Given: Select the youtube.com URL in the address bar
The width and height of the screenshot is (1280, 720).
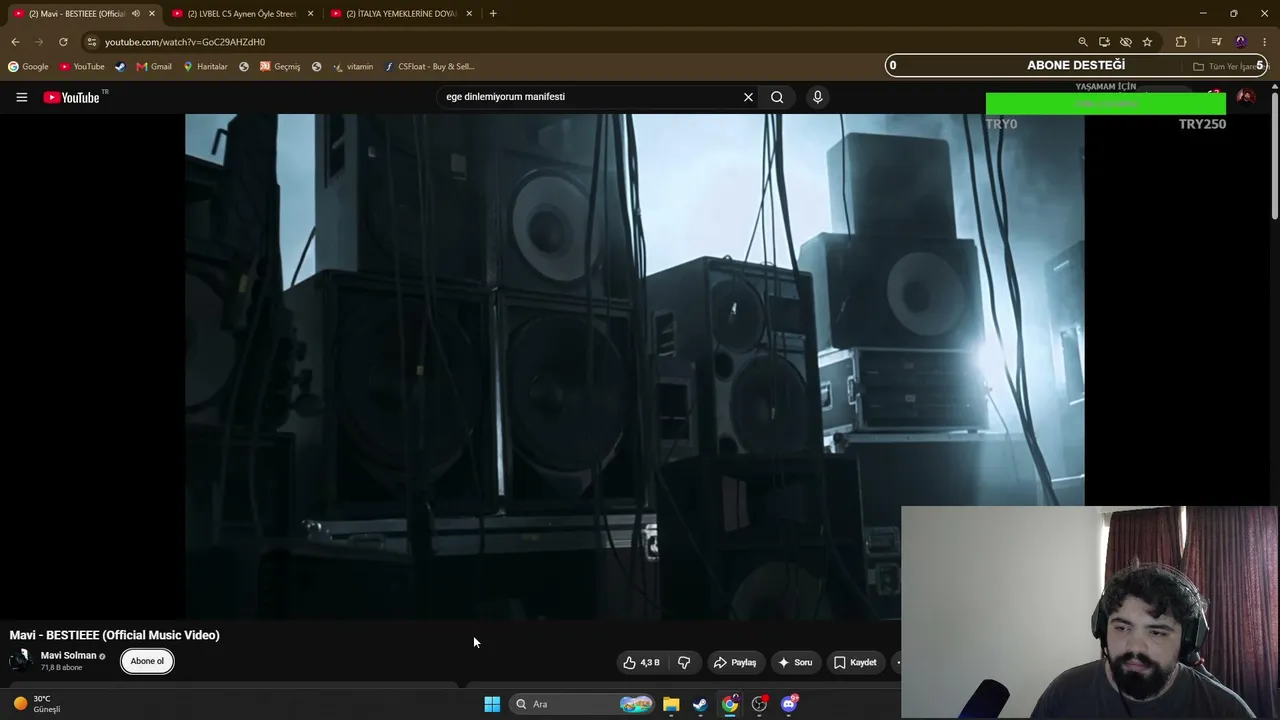Looking at the screenshot, I should (185, 42).
